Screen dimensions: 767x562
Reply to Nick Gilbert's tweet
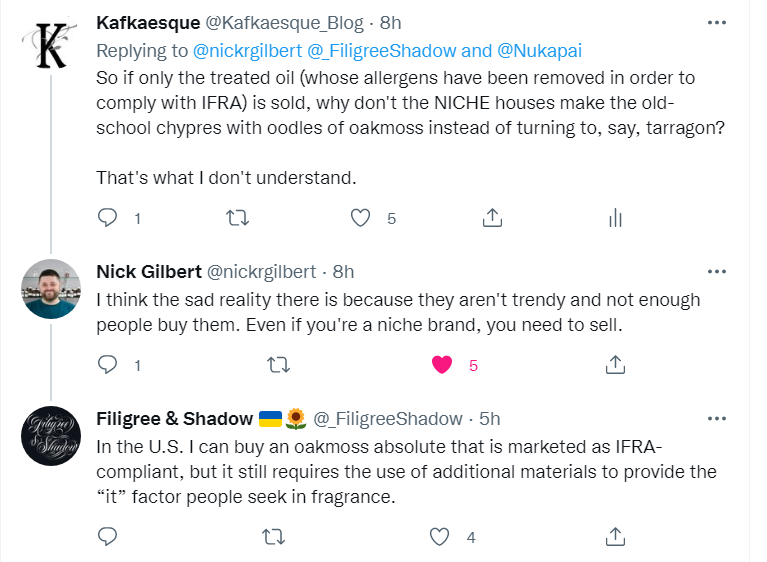[109, 365]
